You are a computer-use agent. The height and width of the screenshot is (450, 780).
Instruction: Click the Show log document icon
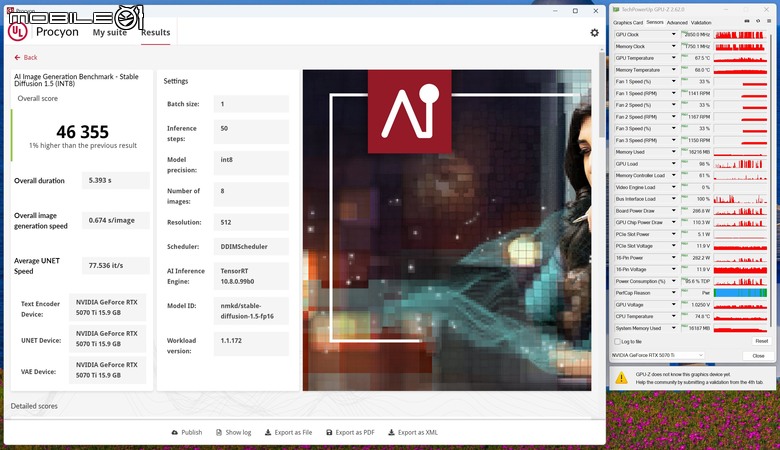(218, 432)
